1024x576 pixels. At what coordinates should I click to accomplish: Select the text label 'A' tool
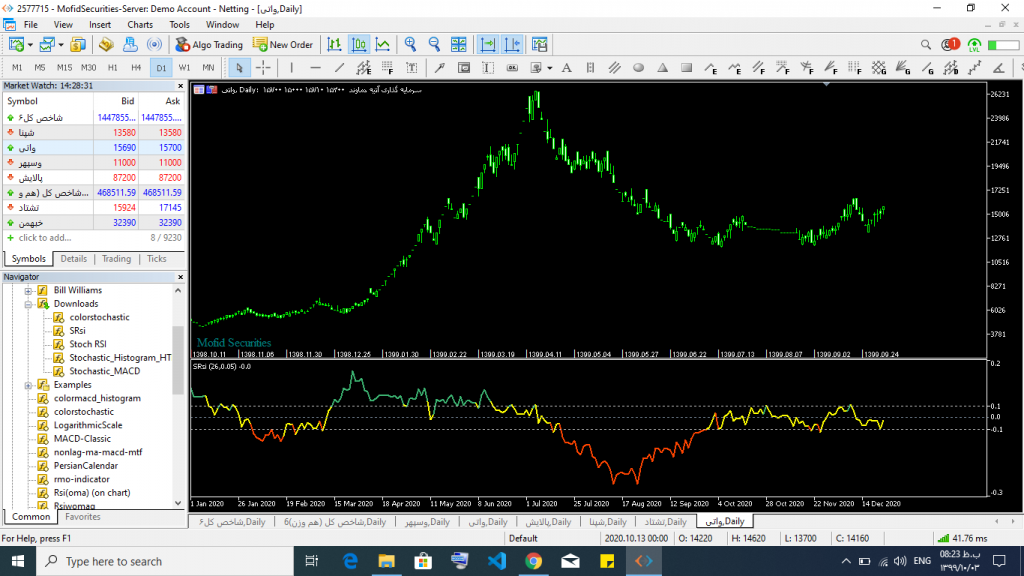[x=566, y=67]
